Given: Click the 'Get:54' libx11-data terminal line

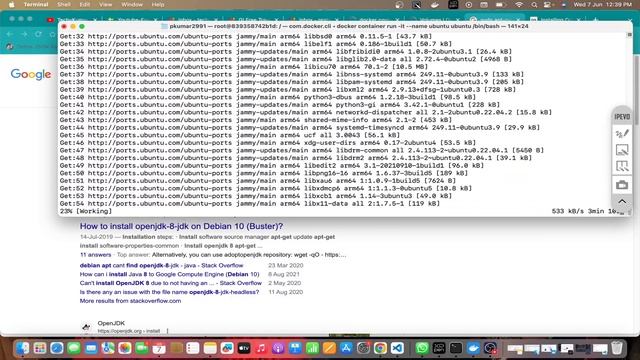Looking at the screenshot, I should (250, 203).
